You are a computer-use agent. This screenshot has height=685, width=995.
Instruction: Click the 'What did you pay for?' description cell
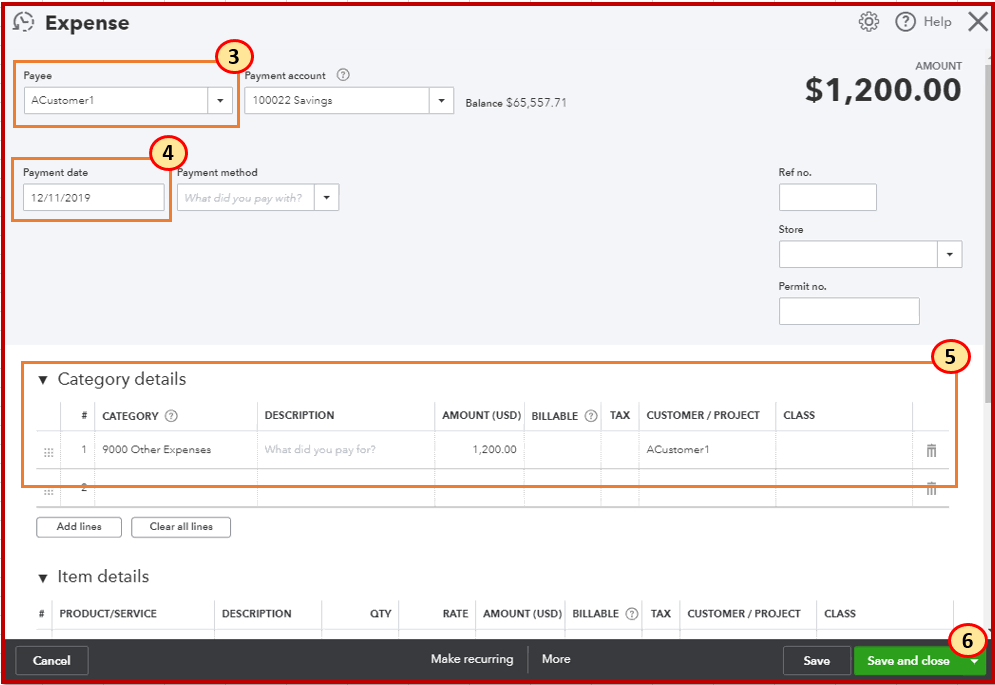click(x=346, y=449)
